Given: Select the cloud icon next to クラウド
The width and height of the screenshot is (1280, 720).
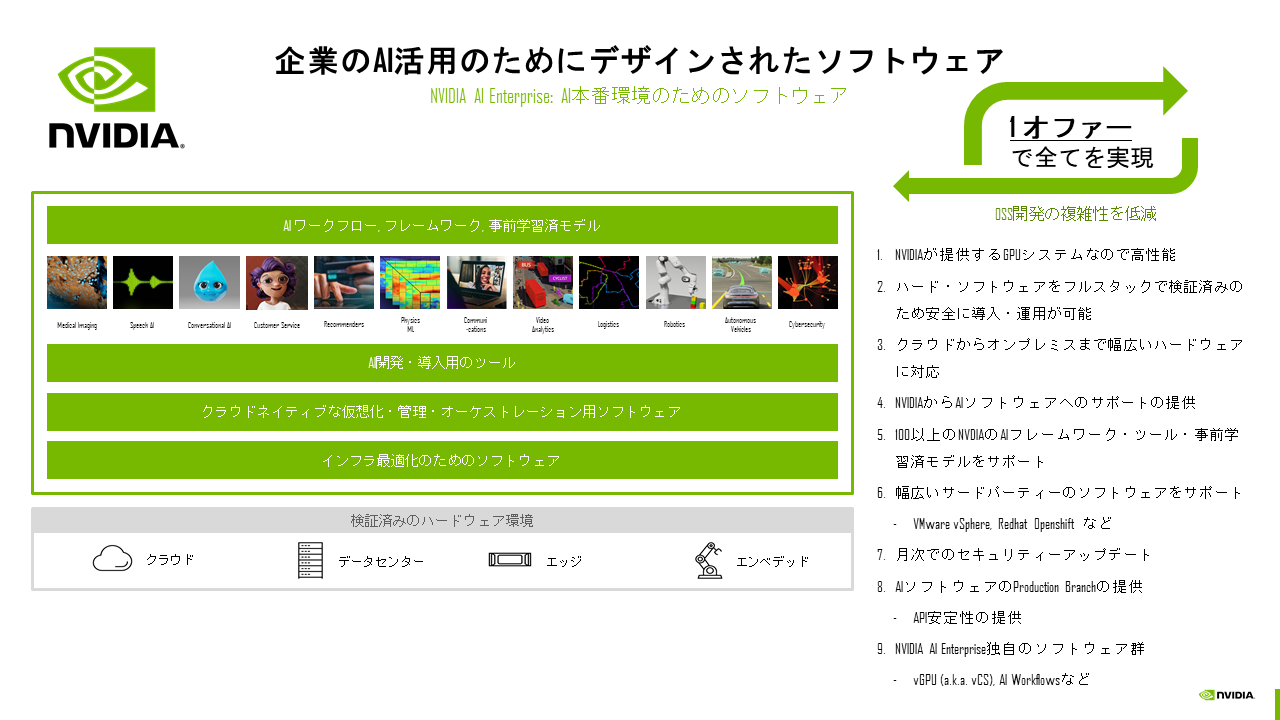Looking at the screenshot, I should point(113,559).
